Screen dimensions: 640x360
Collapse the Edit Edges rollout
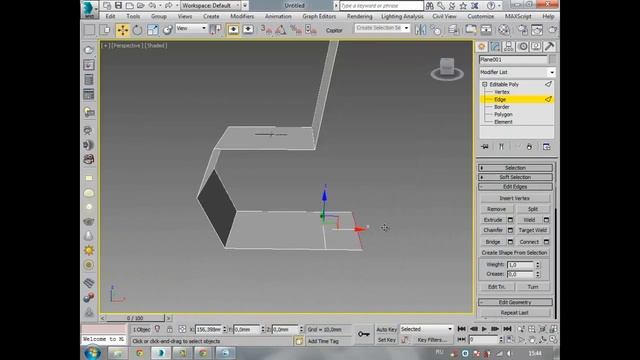(516, 187)
